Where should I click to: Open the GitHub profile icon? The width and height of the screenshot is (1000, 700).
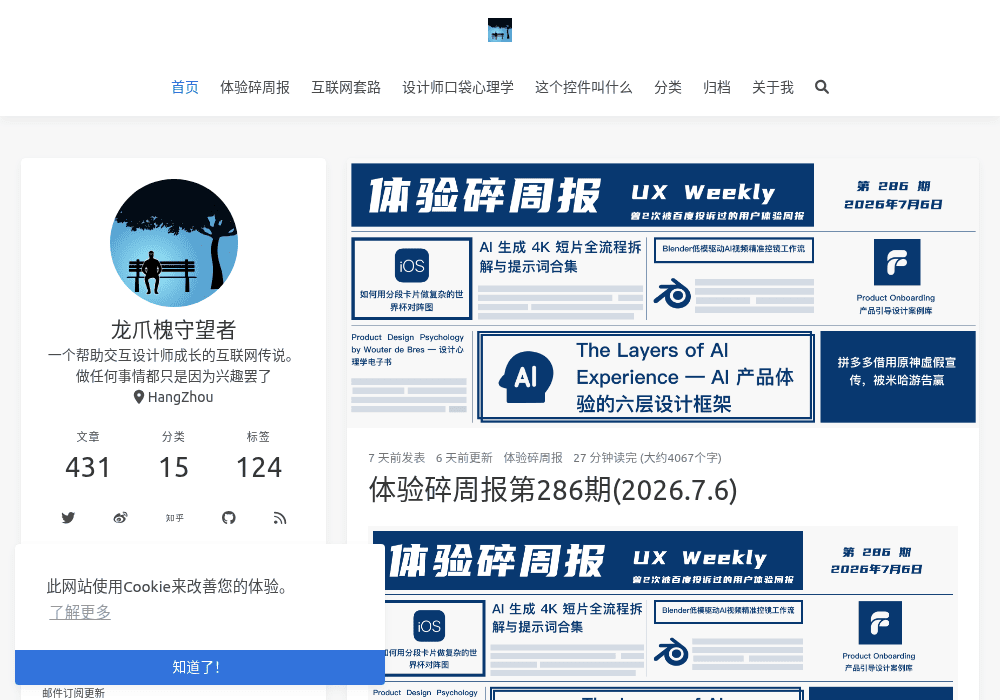228,518
